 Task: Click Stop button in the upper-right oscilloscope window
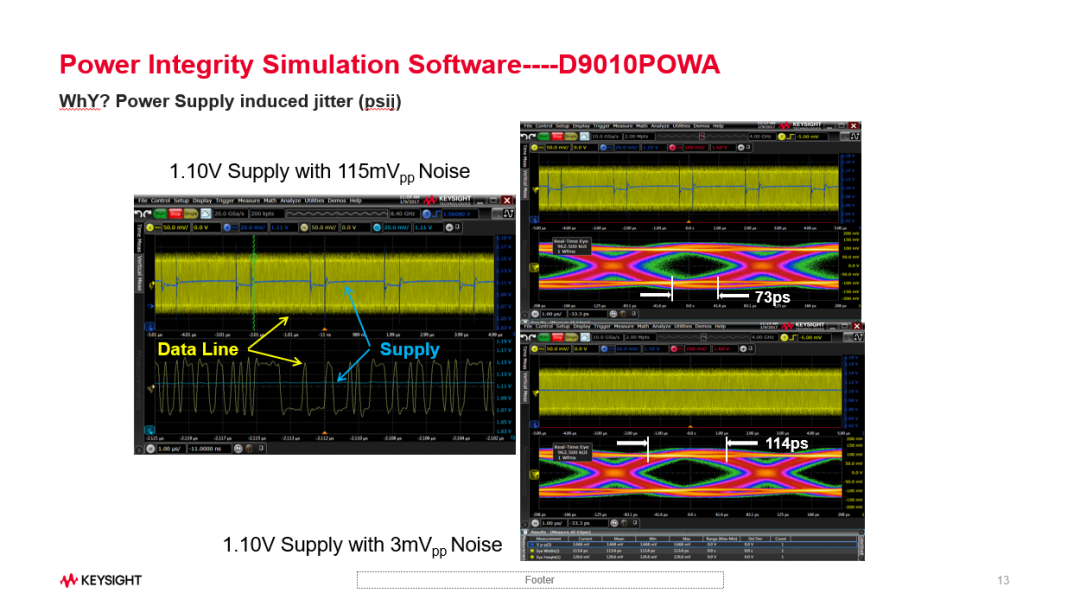coord(557,136)
